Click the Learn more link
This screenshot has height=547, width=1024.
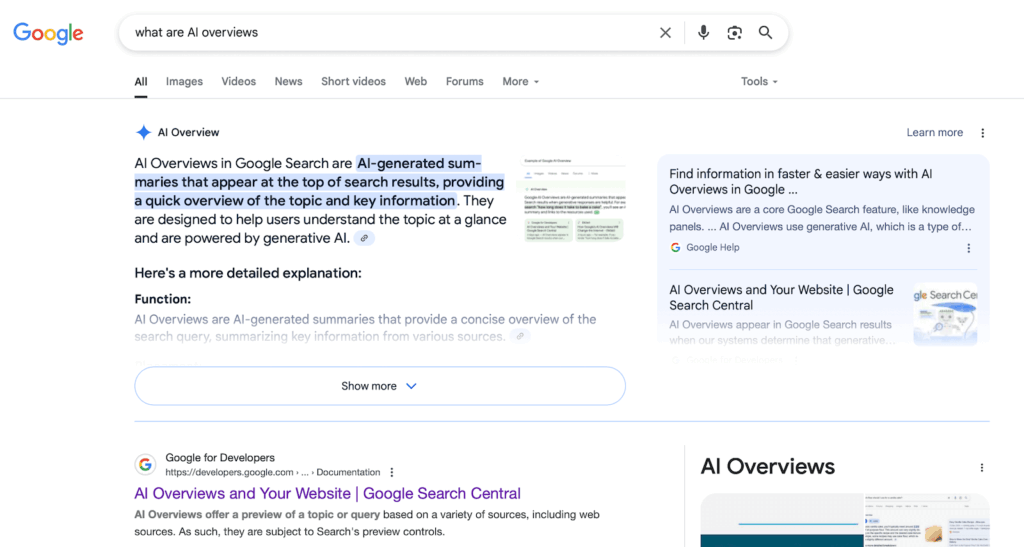(x=935, y=133)
